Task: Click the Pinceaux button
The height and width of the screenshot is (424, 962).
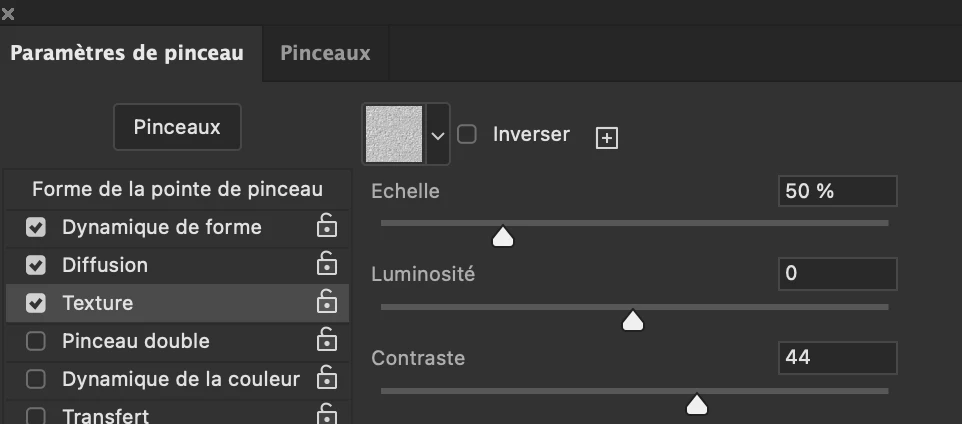Action: coord(177,127)
